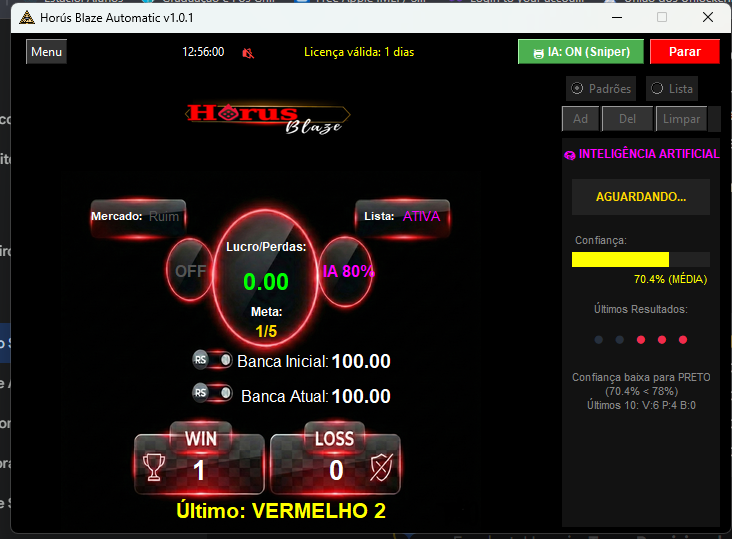Click the yellow Confiança progress bar
The image size is (732, 539).
coord(640,259)
